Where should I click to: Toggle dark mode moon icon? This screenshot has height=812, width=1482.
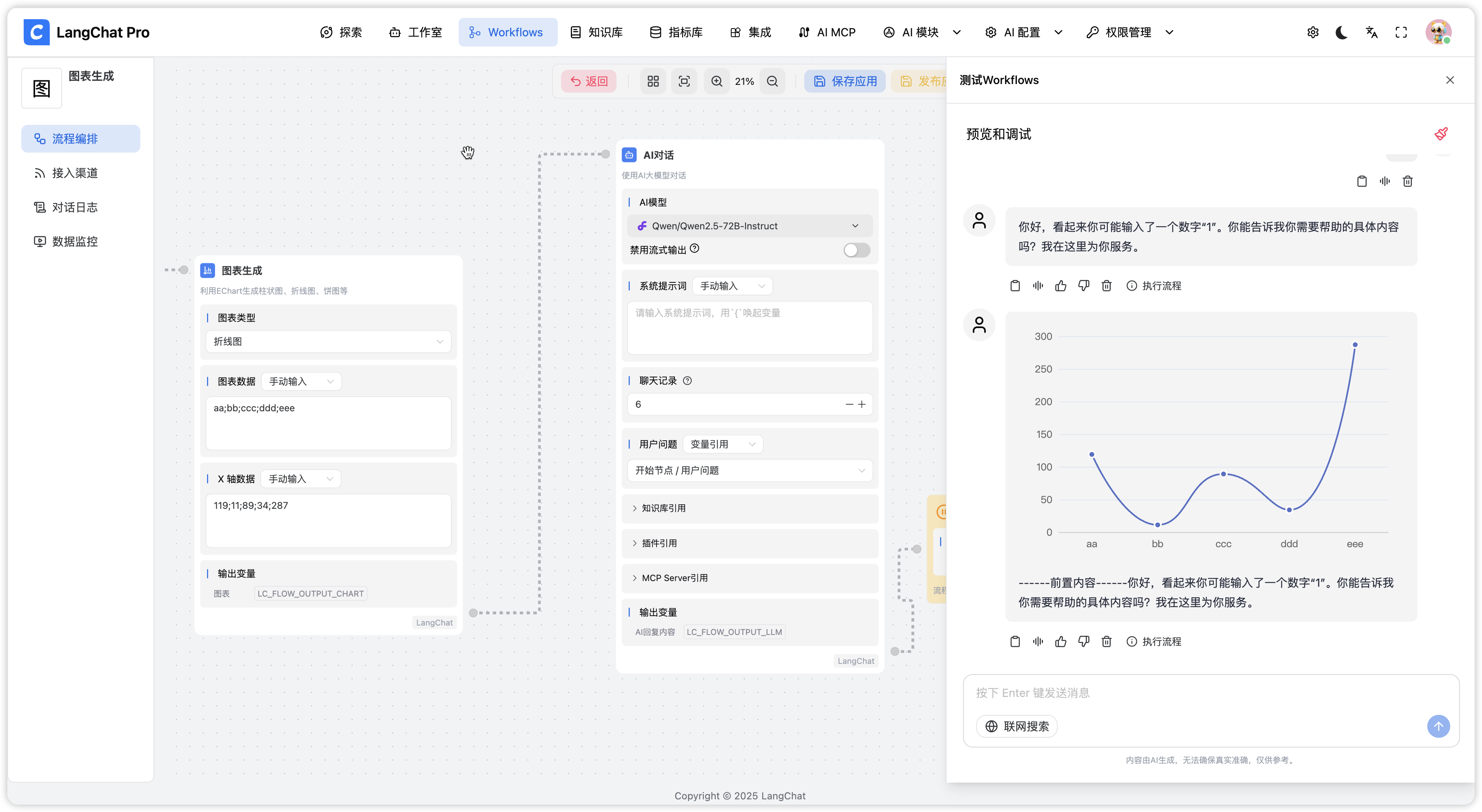click(1342, 32)
